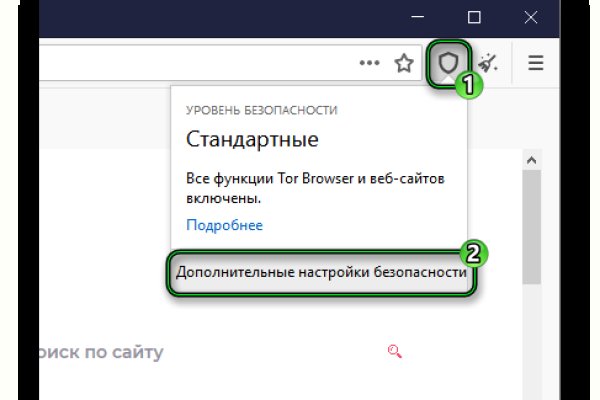Click the scrollbar up arrow

(x=532, y=161)
